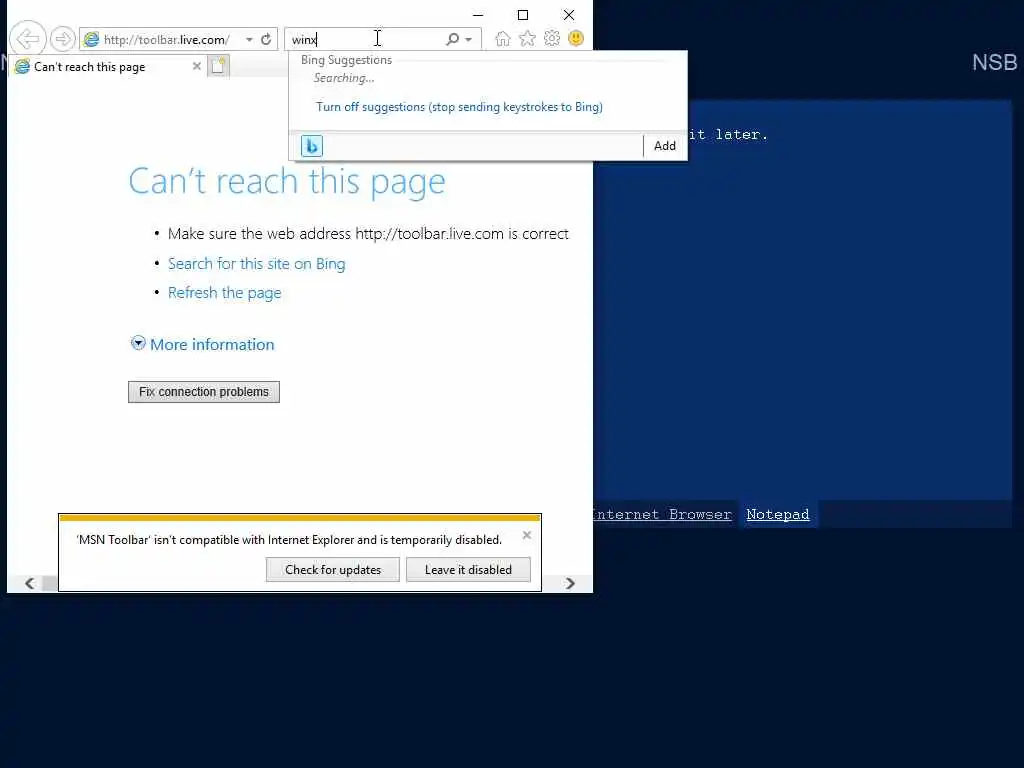Click horizontal scrollbar left arrow
This screenshot has width=1024, height=768.
tap(29, 583)
